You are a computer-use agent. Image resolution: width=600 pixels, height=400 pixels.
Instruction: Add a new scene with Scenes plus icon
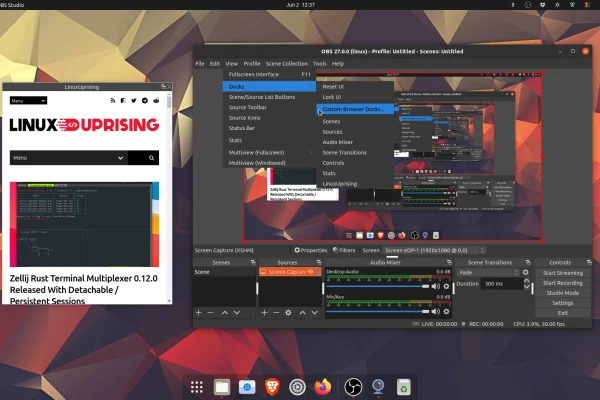pos(198,313)
